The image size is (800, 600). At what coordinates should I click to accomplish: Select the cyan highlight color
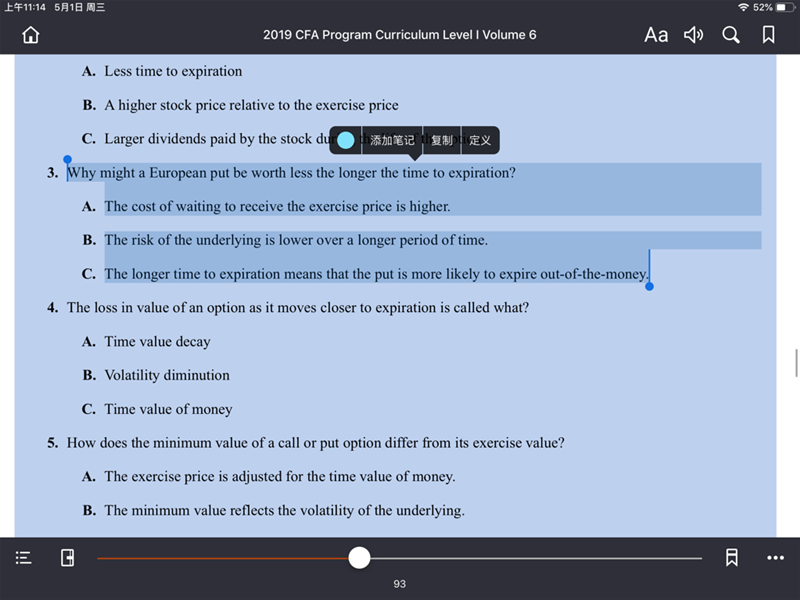coord(345,140)
